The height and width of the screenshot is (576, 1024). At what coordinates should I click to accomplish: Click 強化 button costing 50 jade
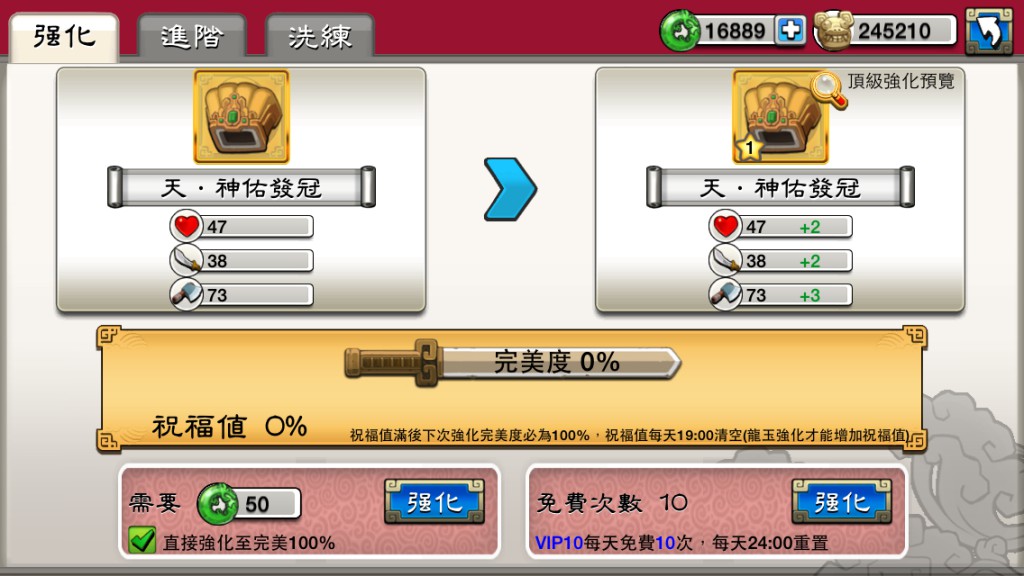click(x=434, y=502)
